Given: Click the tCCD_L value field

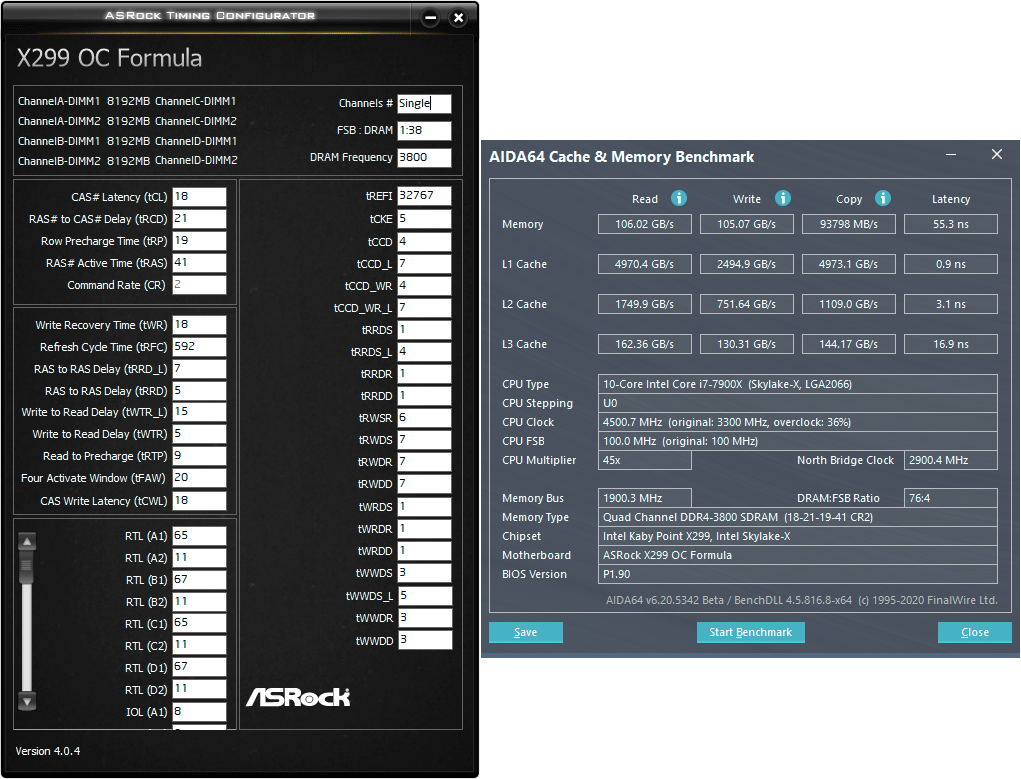Looking at the screenshot, I should coord(424,264).
